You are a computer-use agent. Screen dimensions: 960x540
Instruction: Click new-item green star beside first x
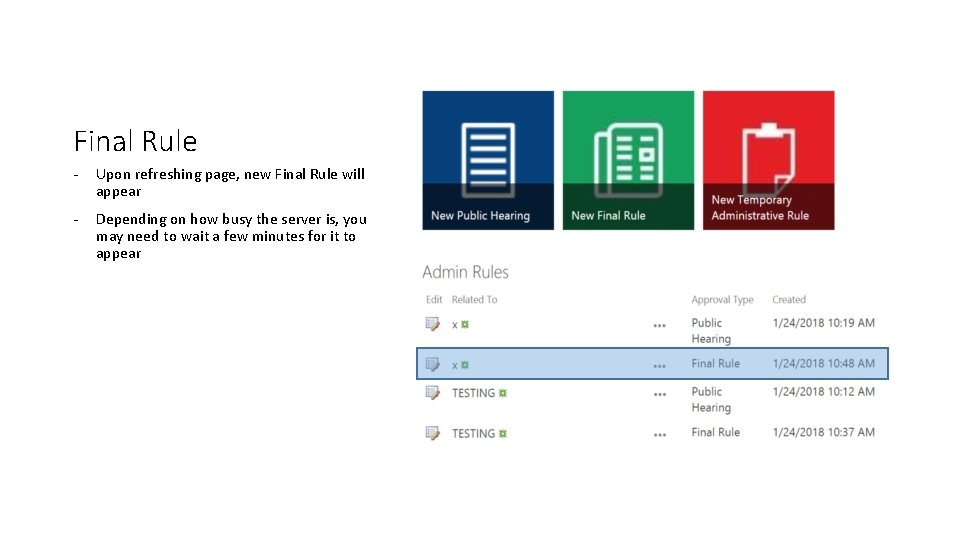(x=465, y=324)
